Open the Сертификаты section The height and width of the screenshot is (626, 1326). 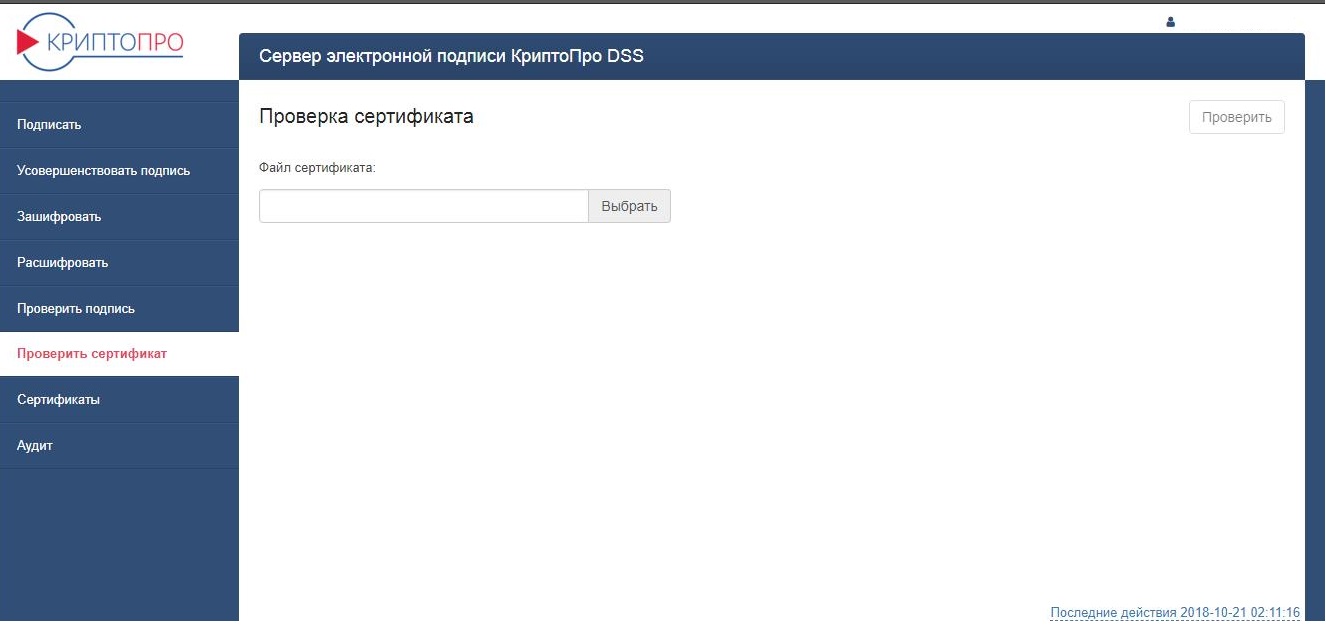119,400
